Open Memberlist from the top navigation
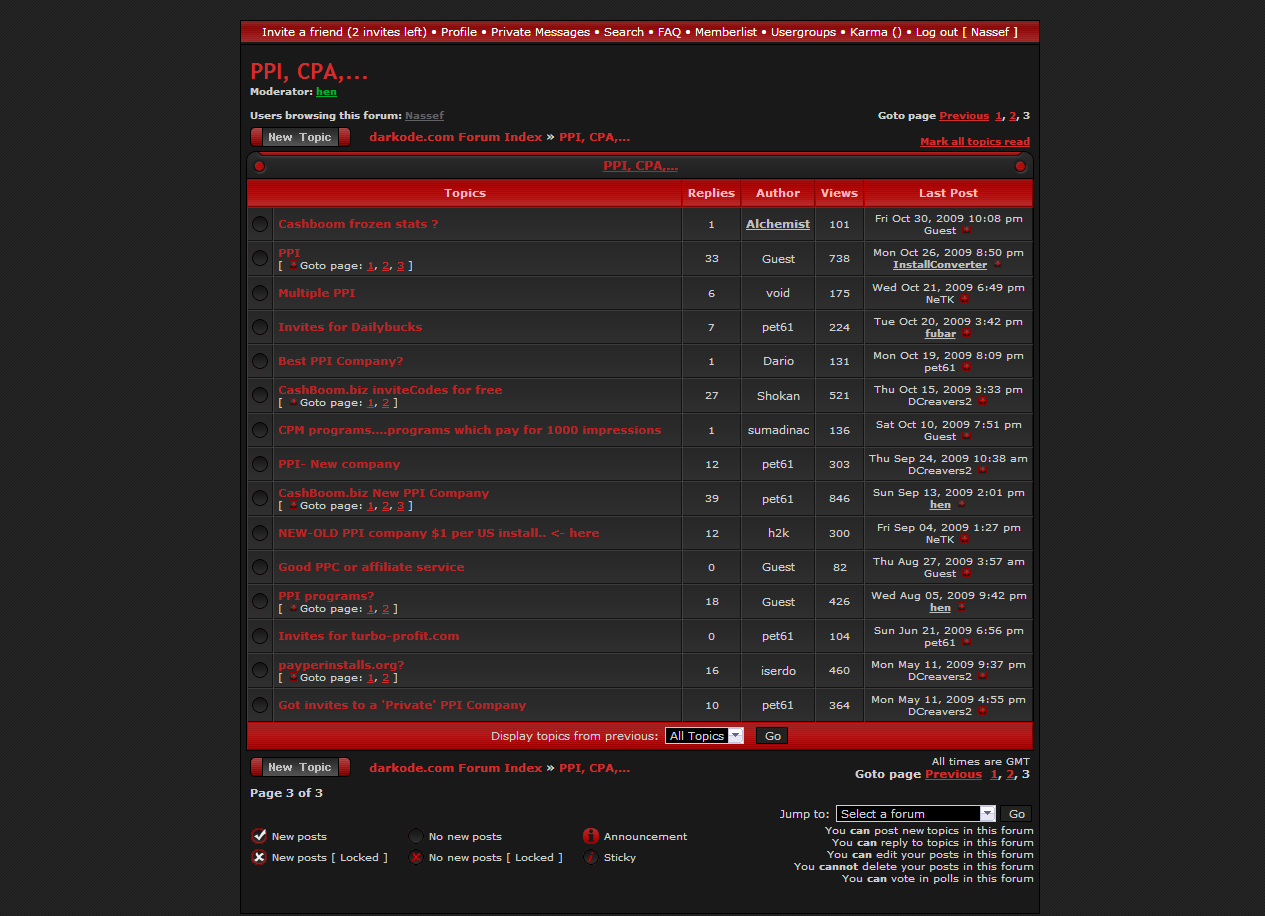The width and height of the screenshot is (1265, 916). [x=726, y=32]
